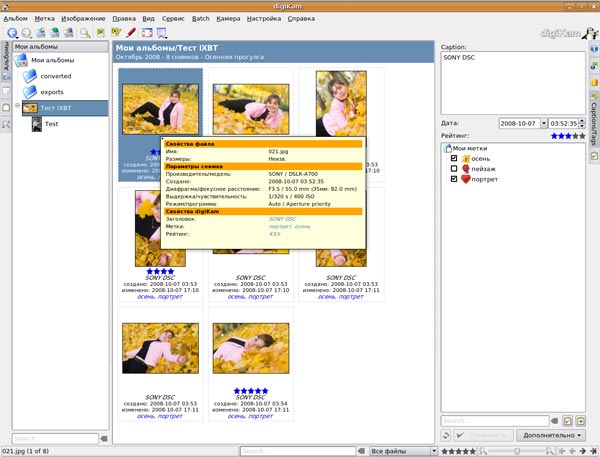The image size is (600, 457).
Task: Click the tag Search field in right panel
Action: coord(495,421)
